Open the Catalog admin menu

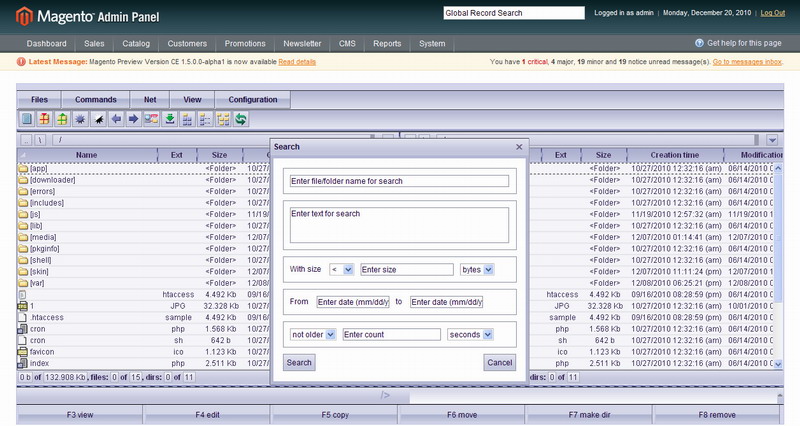point(136,43)
